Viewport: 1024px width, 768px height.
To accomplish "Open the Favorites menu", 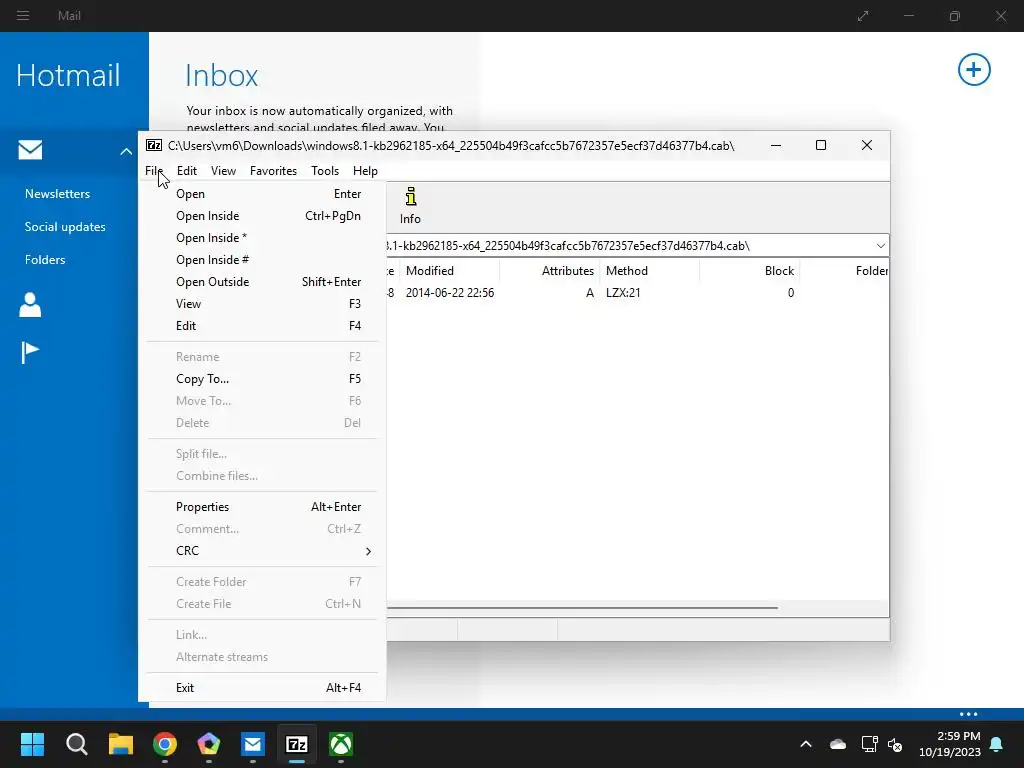I will coord(273,171).
